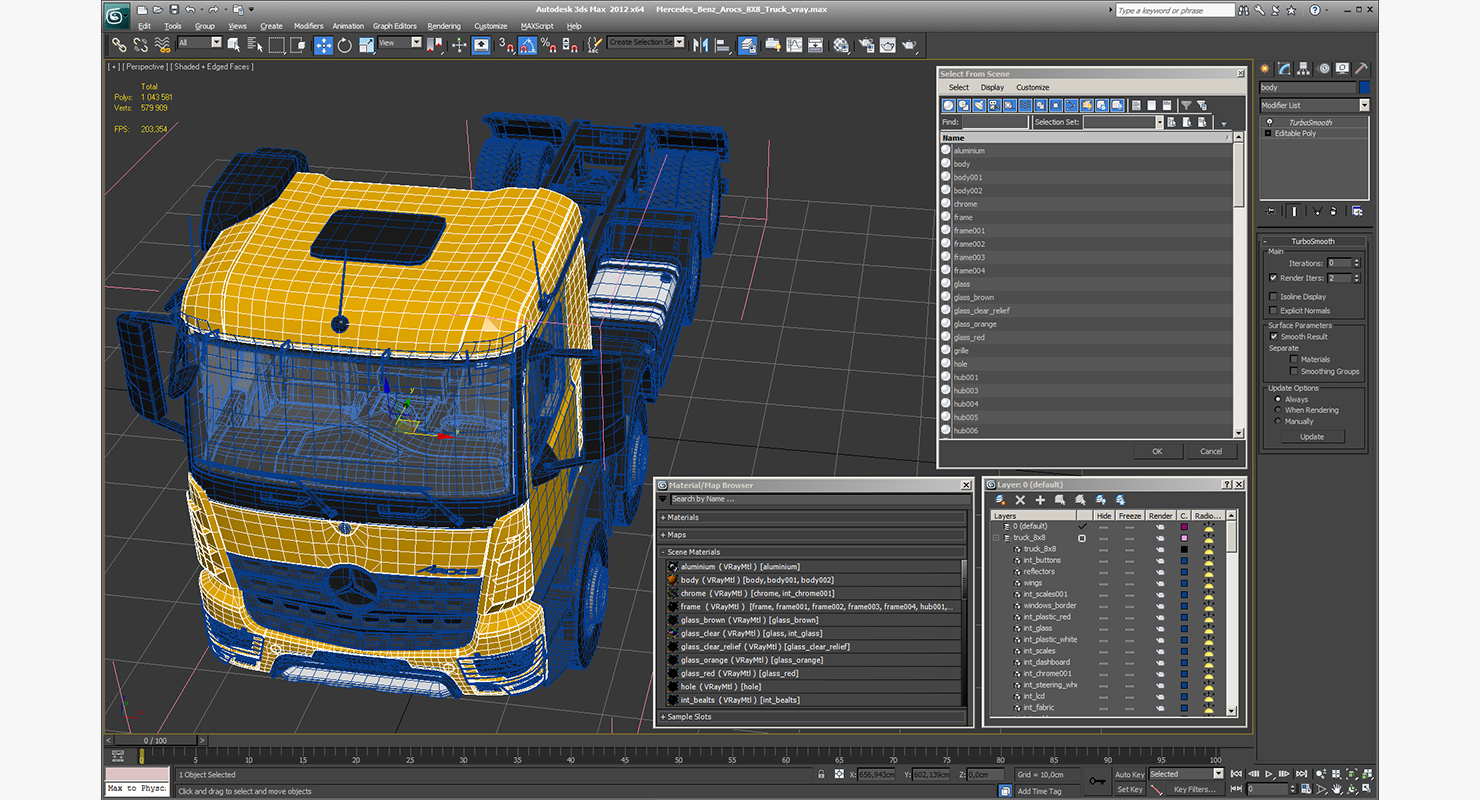
Task: Expand the Materials group in Material Browser
Action: click(811, 518)
